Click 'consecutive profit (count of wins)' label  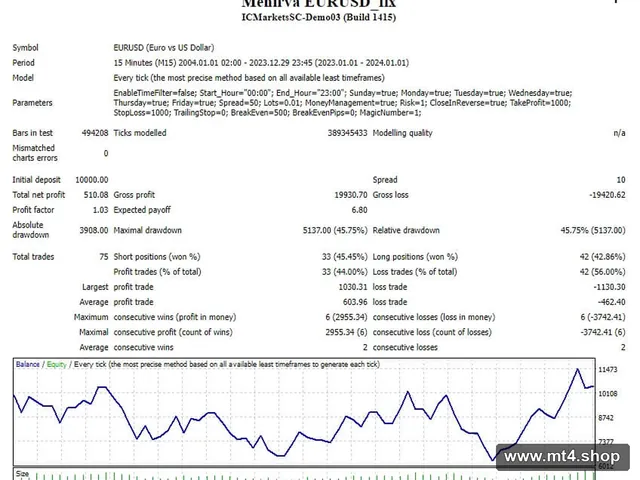[173, 333]
